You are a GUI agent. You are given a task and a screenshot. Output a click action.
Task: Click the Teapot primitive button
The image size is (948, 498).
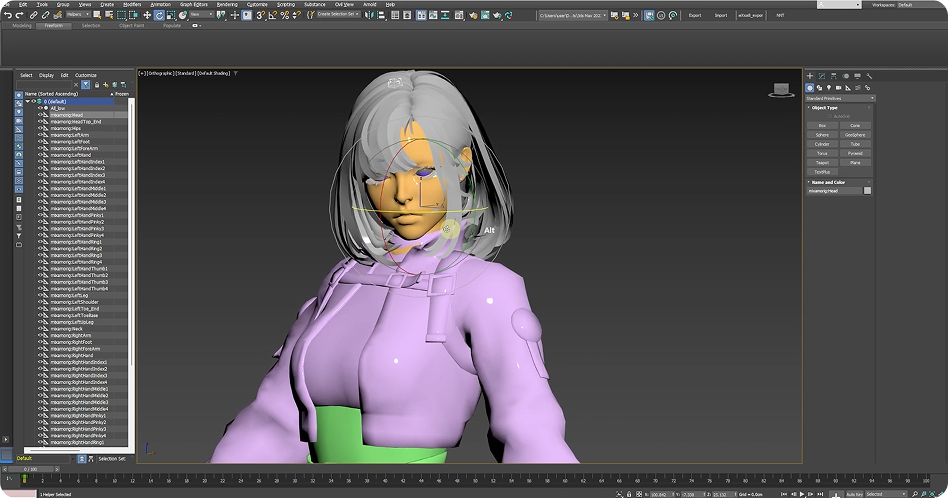point(822,162)
